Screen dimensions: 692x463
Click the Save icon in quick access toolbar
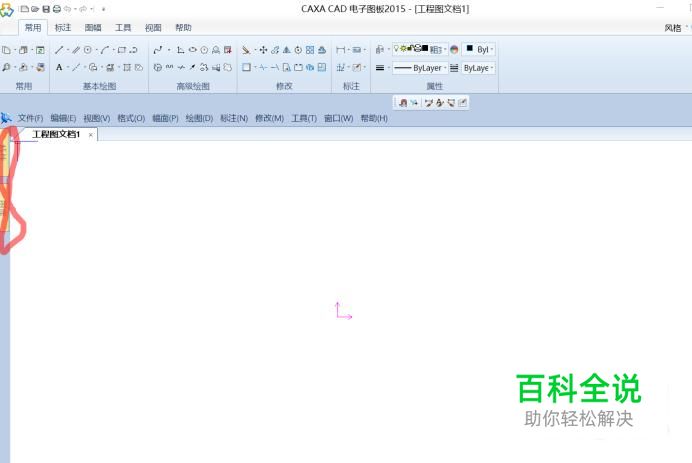coord(46,9)
